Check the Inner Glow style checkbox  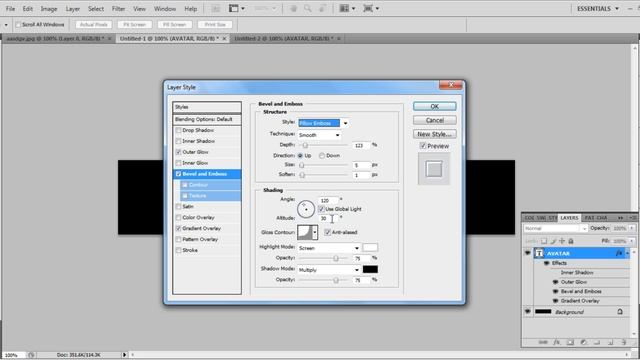(x=178, y=163)
